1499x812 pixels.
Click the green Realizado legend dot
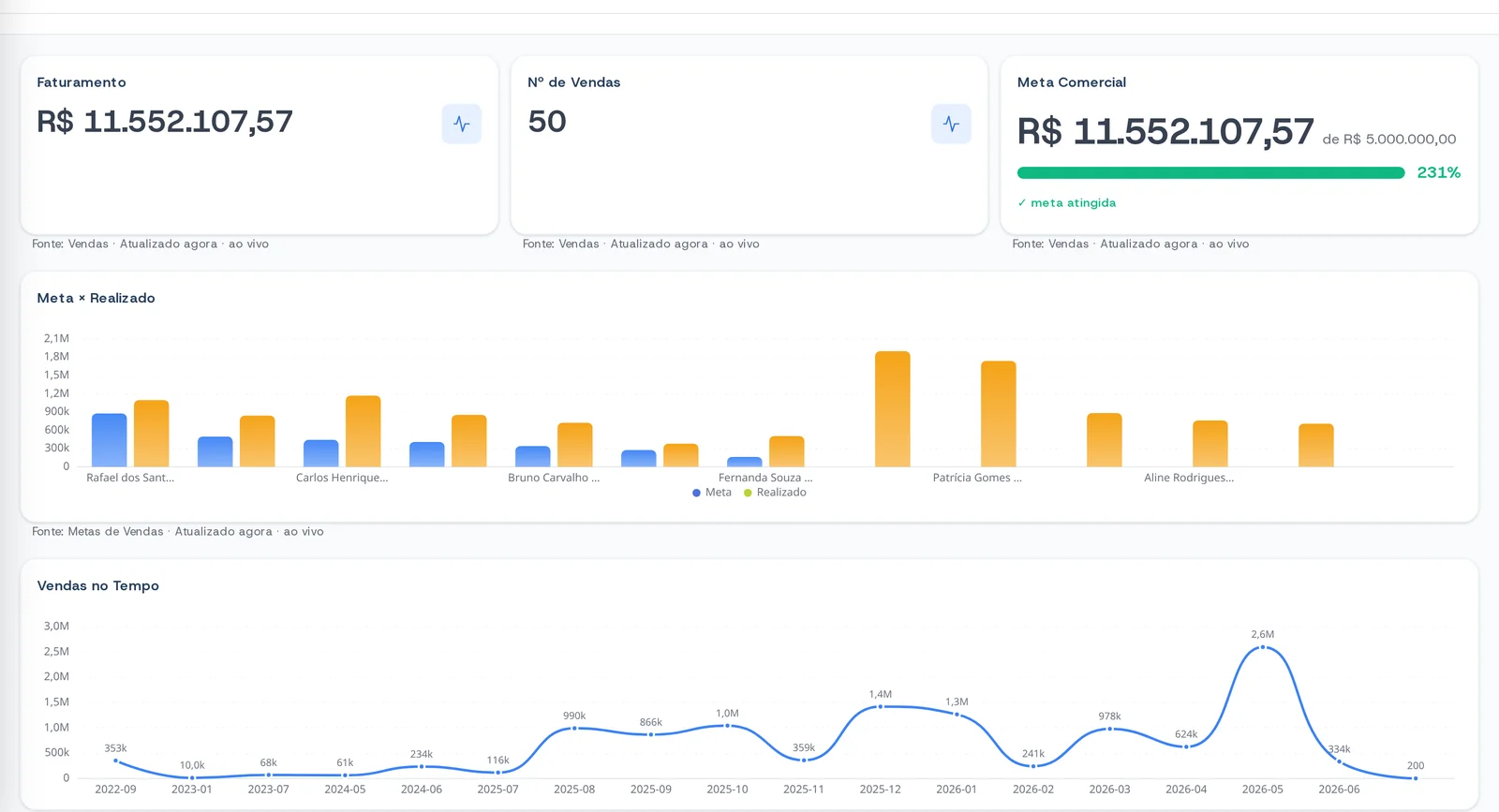tap(748, 493)
